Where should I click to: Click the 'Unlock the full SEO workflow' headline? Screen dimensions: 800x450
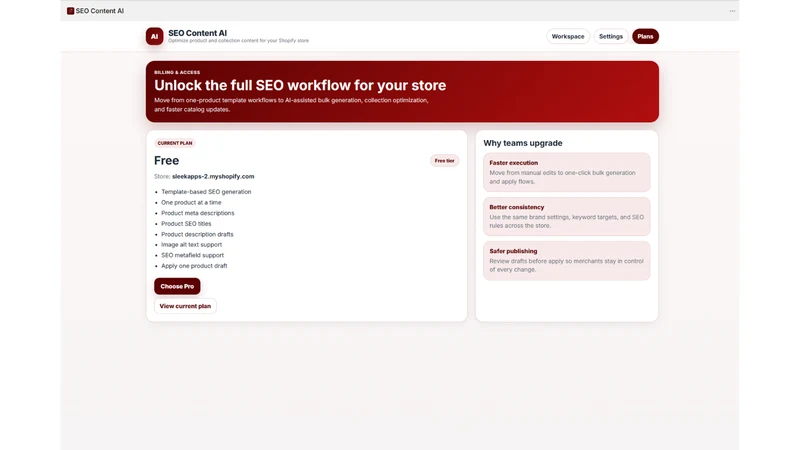(300, 85)
